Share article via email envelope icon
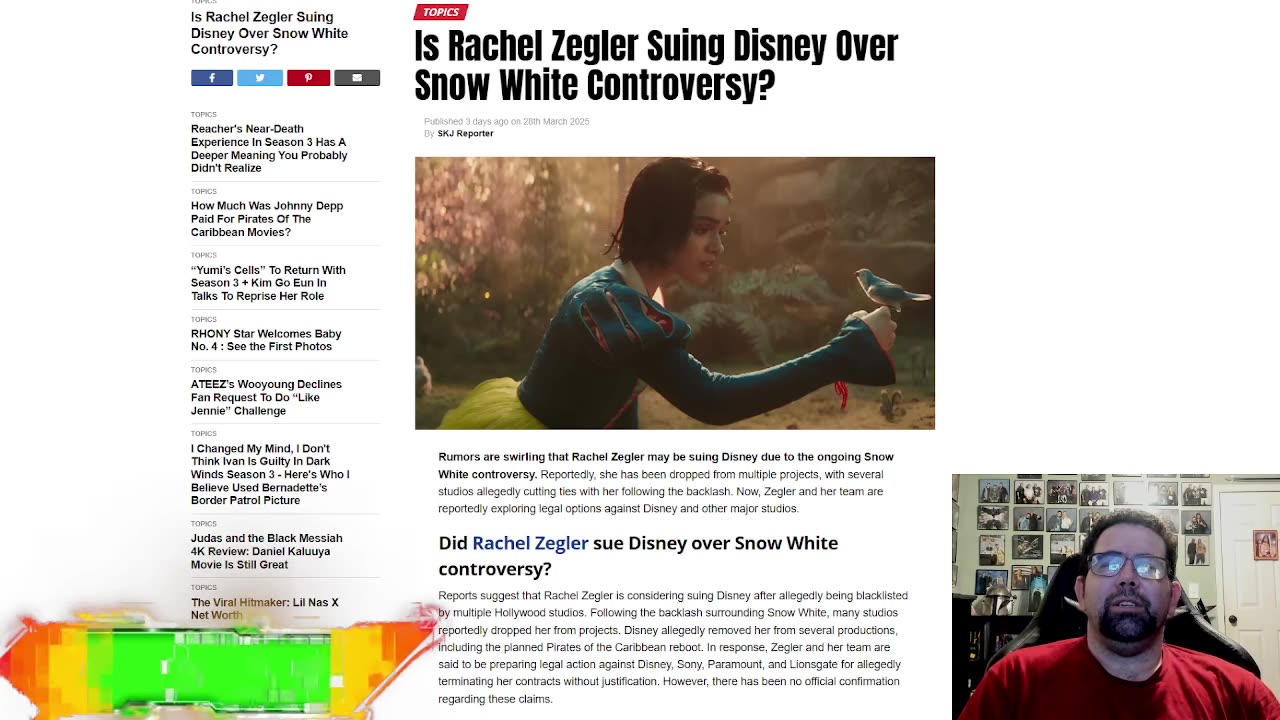Image resolution: width=1280 pixels, height=720 pixels. coord(357,78)
